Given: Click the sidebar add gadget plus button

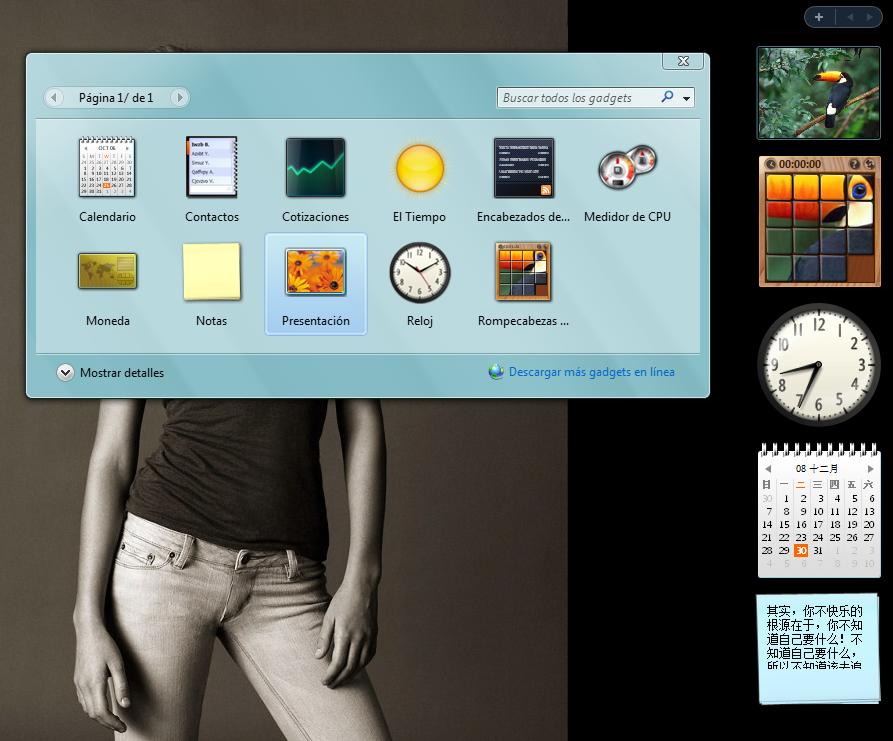Looking at the screenshot, I should click(819, 17).
